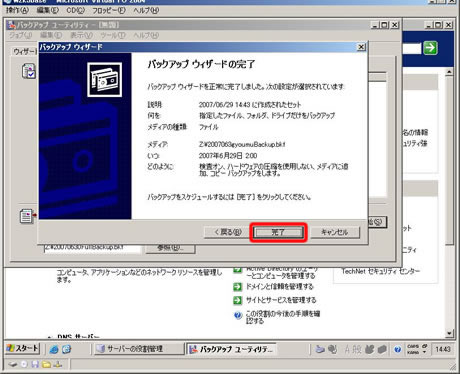The width and height of the screenshot is (460, 374).
Task: Click the ドメインと信頼を管理する link
Action: click(x=280, y=287)
